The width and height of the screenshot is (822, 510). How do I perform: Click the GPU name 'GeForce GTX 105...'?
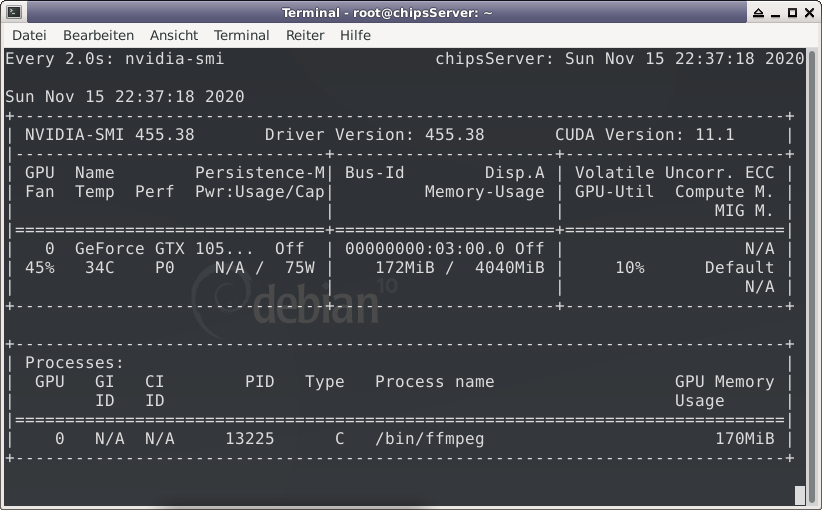(x=164, y=248)
